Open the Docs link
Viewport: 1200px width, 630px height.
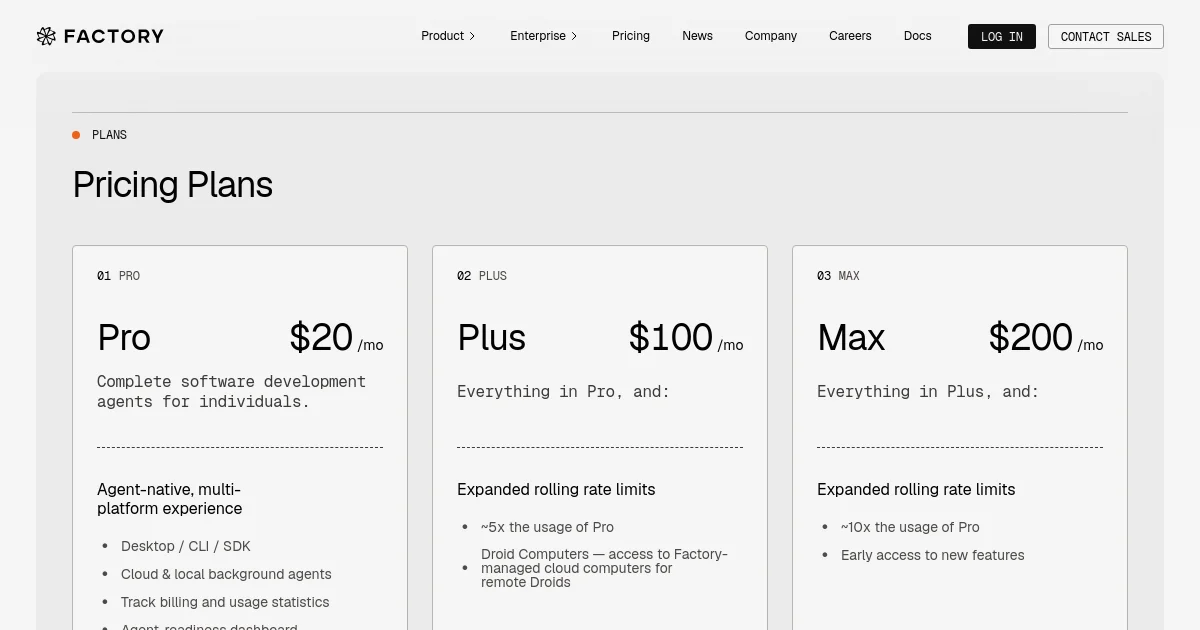coord(917,36)
